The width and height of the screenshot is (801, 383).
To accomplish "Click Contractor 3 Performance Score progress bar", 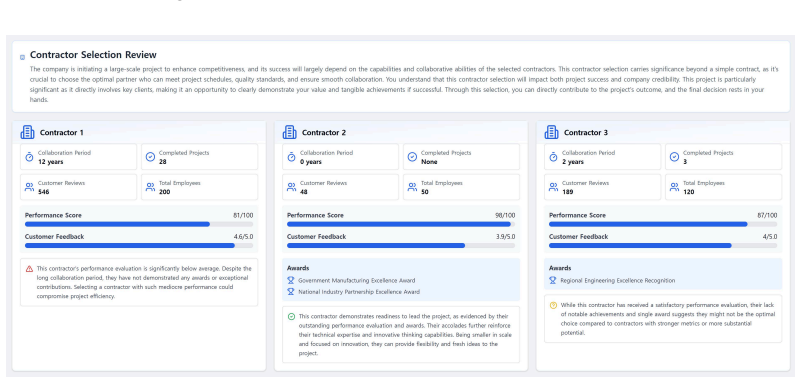I will tap(663, 224).
